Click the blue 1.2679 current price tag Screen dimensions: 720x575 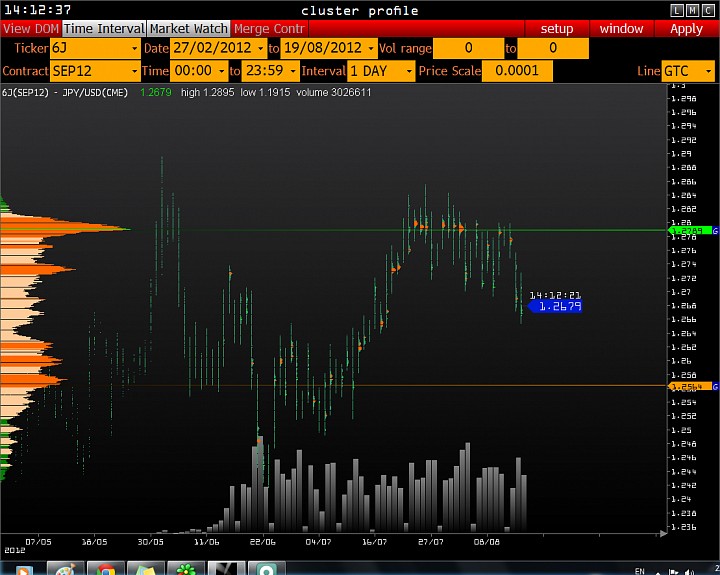[x=556, y=306]
